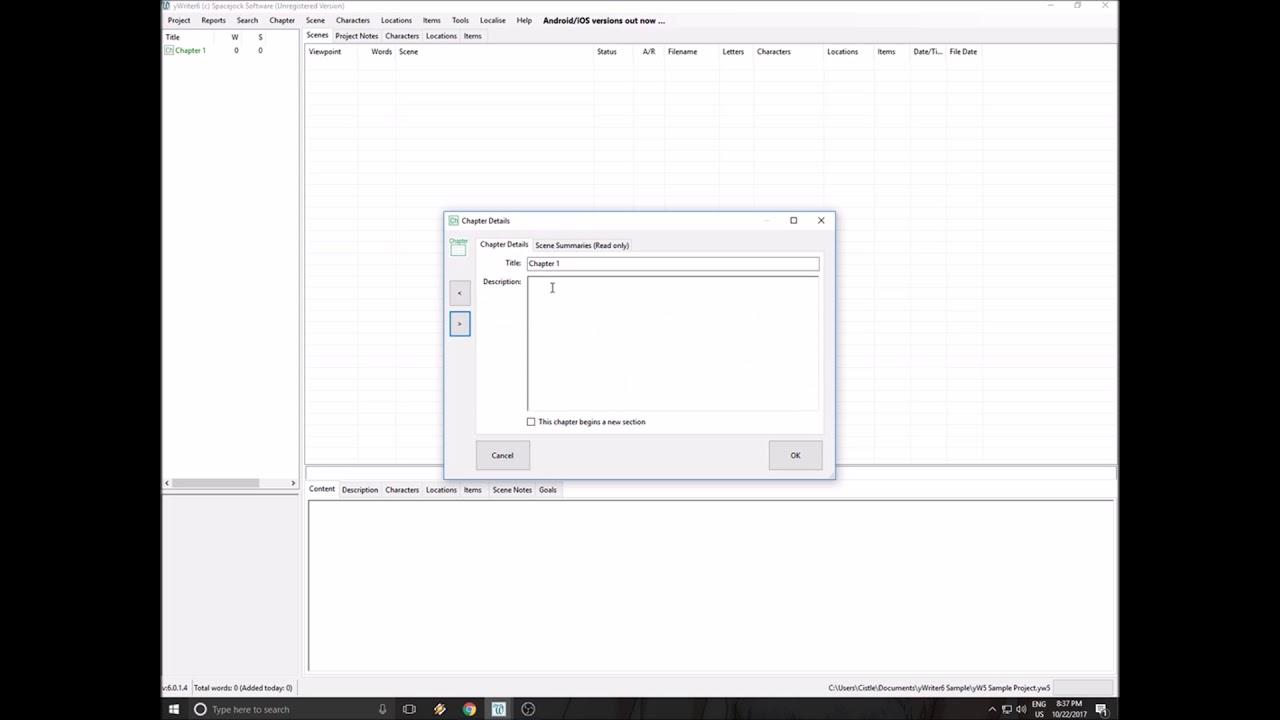Open the Locations menu in menu bar
This screenshot has width=1280, height=720.
point(396,20)
